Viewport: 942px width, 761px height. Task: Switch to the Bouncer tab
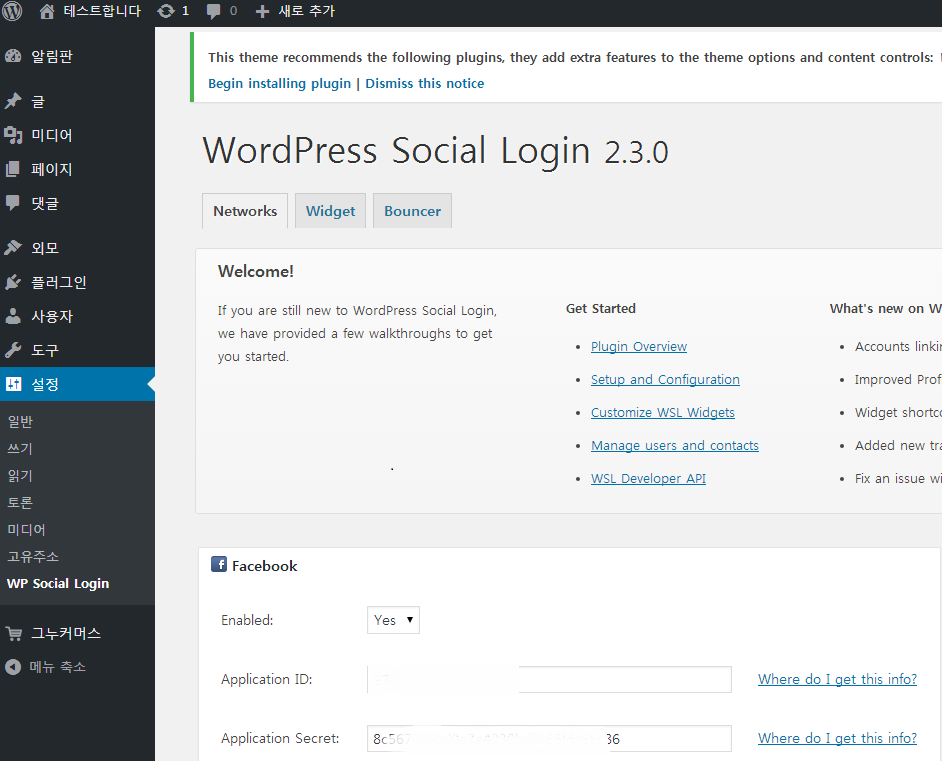pos(412,211)
